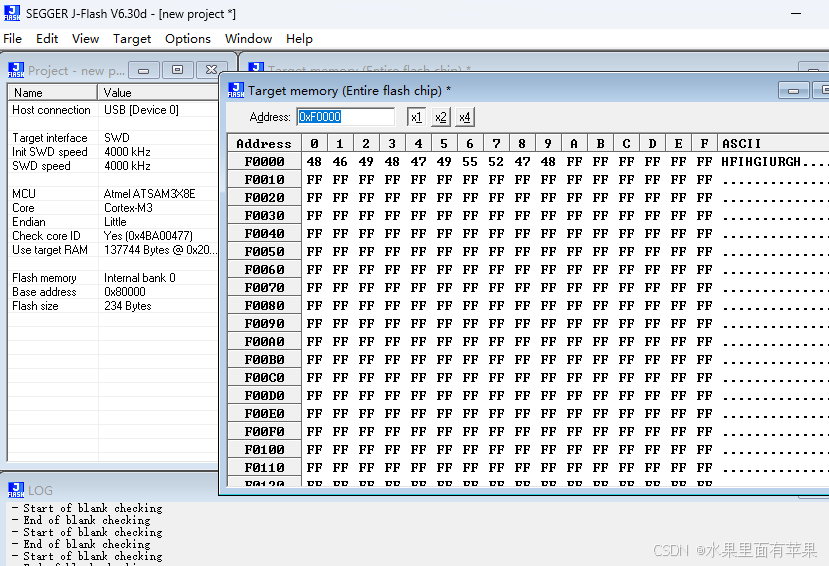Click the ASCII column header
829x566 pixels.
[773, 143]
